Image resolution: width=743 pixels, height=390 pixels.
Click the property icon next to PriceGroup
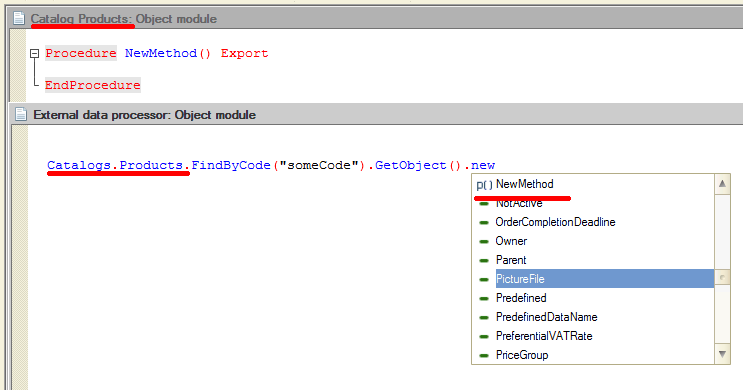pos(484,355)
